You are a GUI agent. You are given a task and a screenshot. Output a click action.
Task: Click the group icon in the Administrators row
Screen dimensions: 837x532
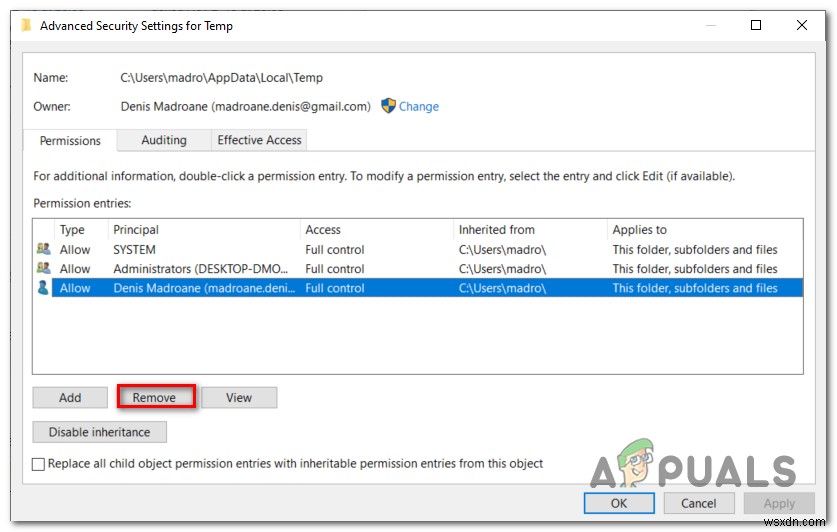43,268
